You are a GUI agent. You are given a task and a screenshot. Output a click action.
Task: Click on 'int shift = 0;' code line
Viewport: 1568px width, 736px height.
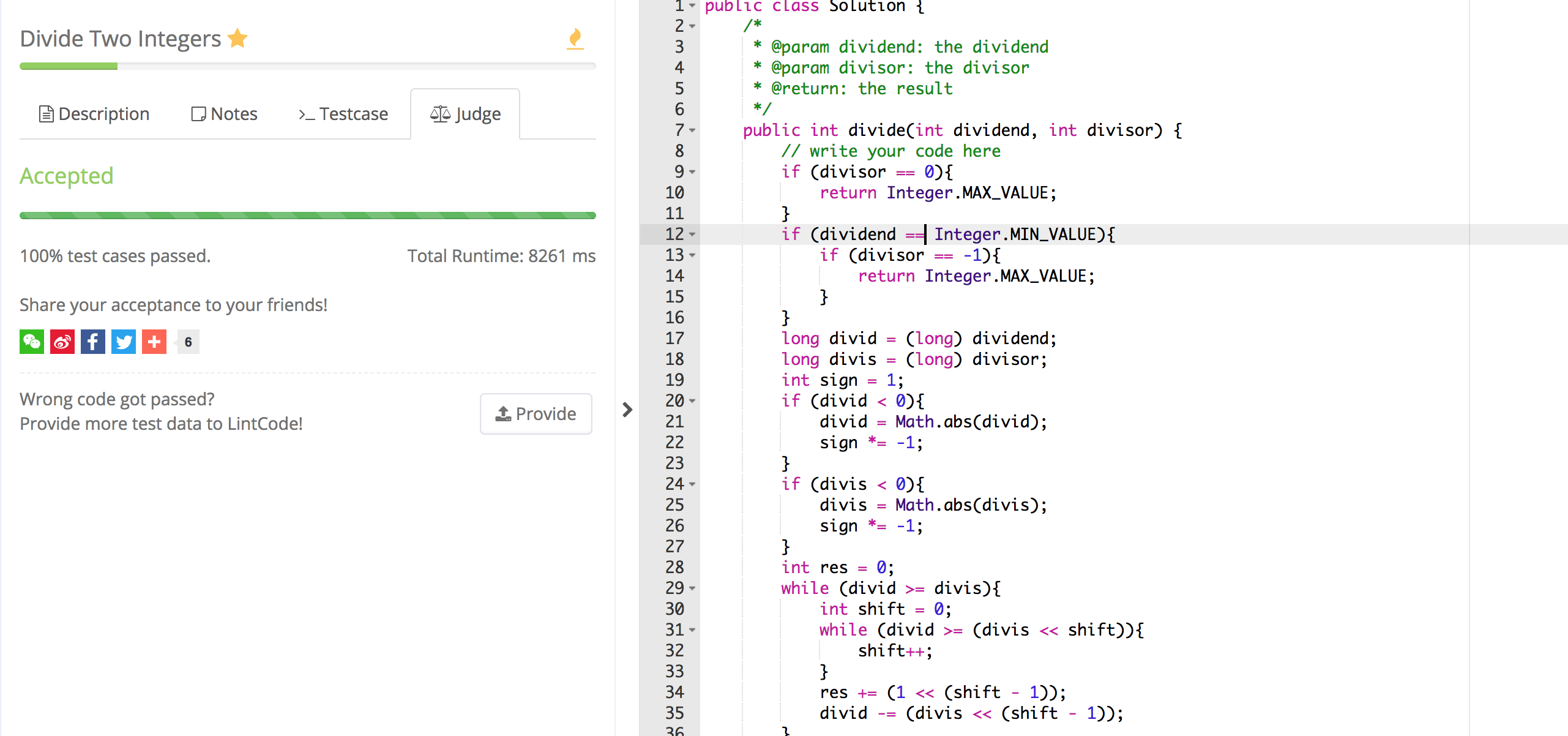click(885, 609)
